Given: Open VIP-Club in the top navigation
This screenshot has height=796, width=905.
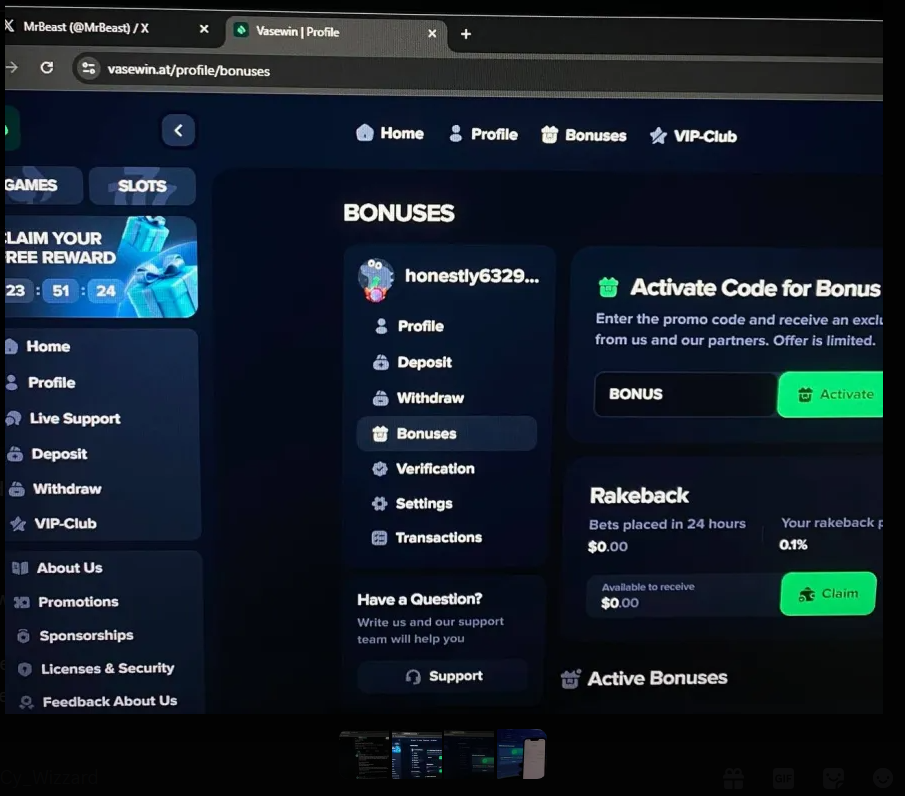Looking at the screenshot, I should [x=693, y=136].
